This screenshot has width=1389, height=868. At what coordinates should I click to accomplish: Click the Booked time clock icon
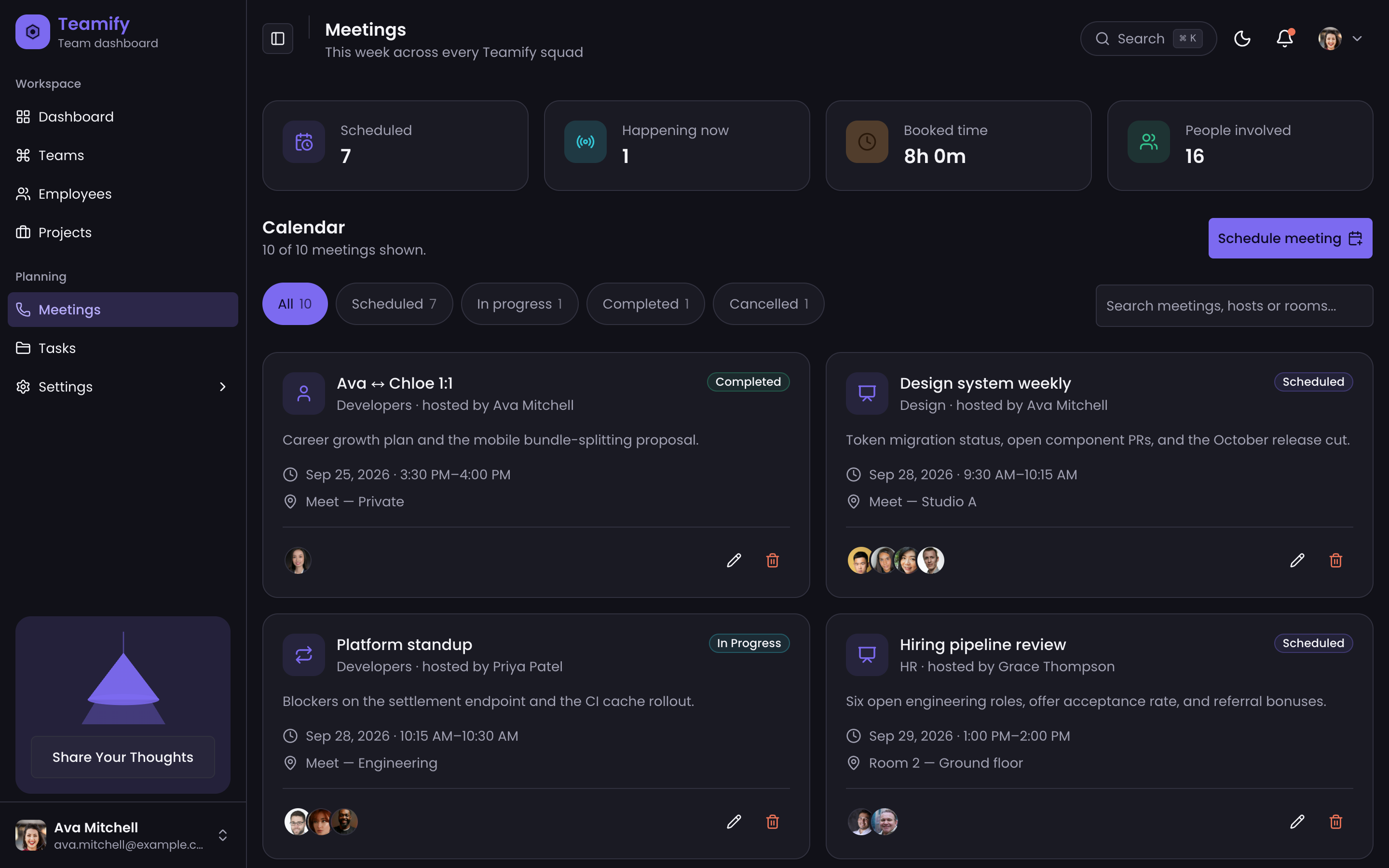point(867,142)
